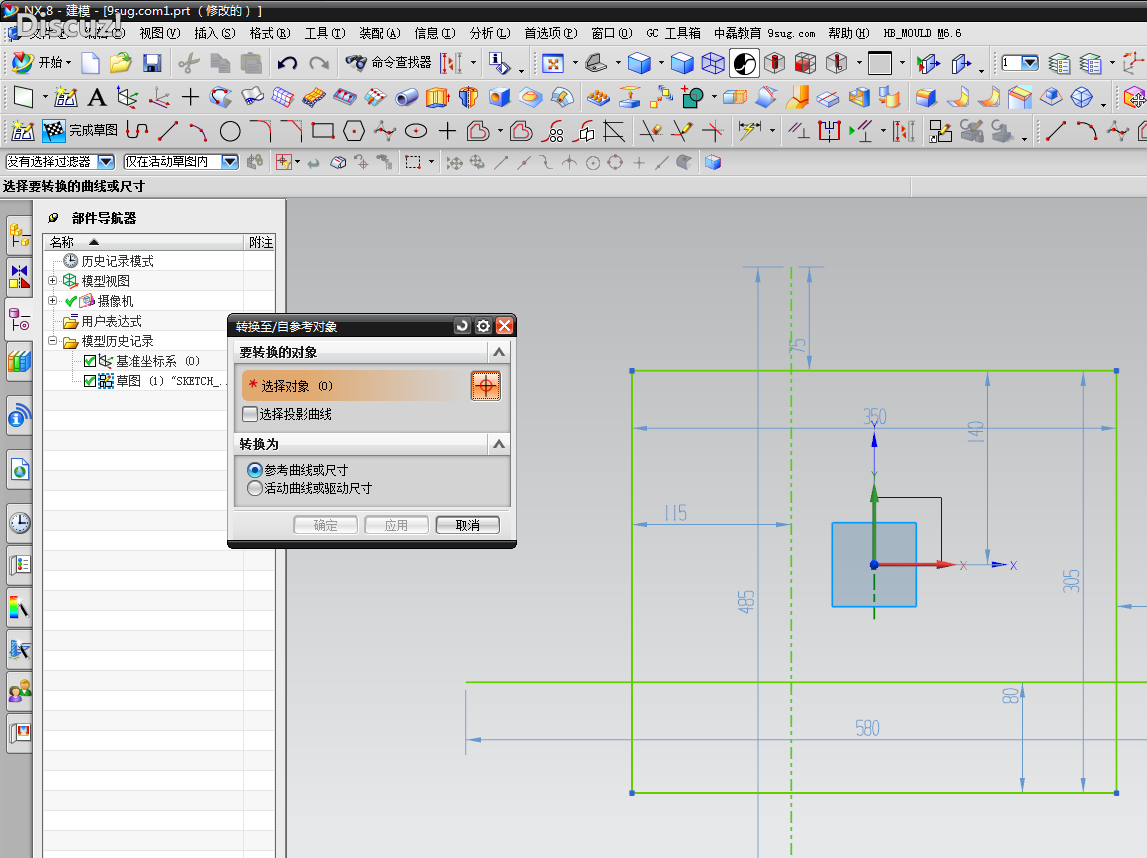Open the active sketch scope dropdown
1147x858 pixels.
[230, 162]
